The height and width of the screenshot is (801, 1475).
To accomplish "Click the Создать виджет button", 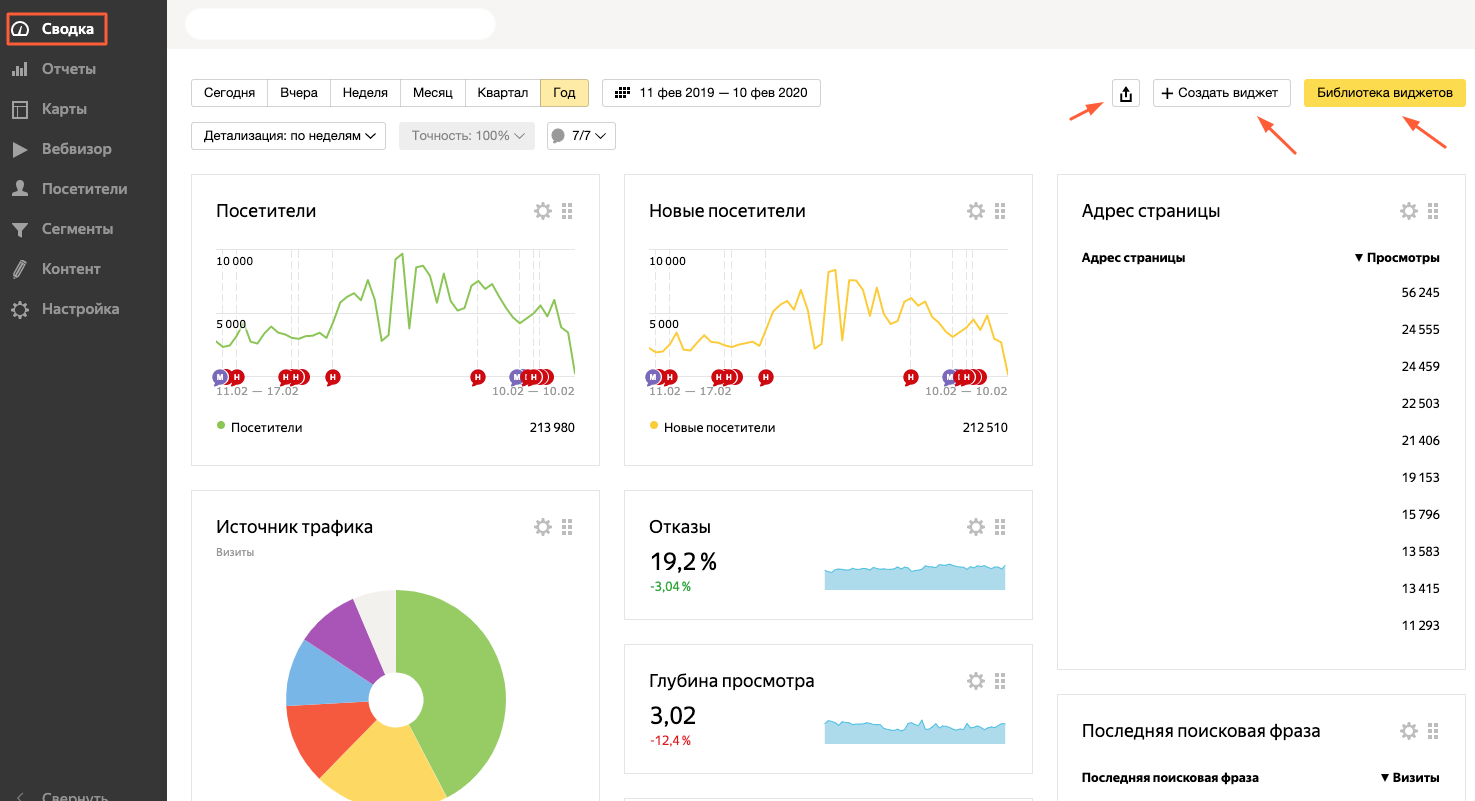I will [1221, 93].
